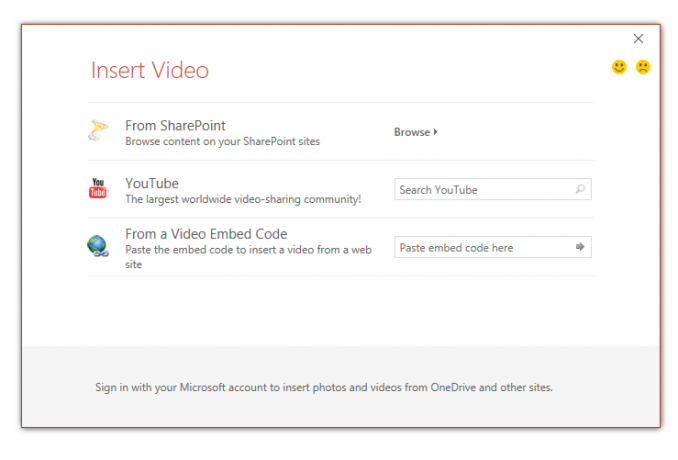
Task: Select the From SharePoint heading
Action: (175, 125)
